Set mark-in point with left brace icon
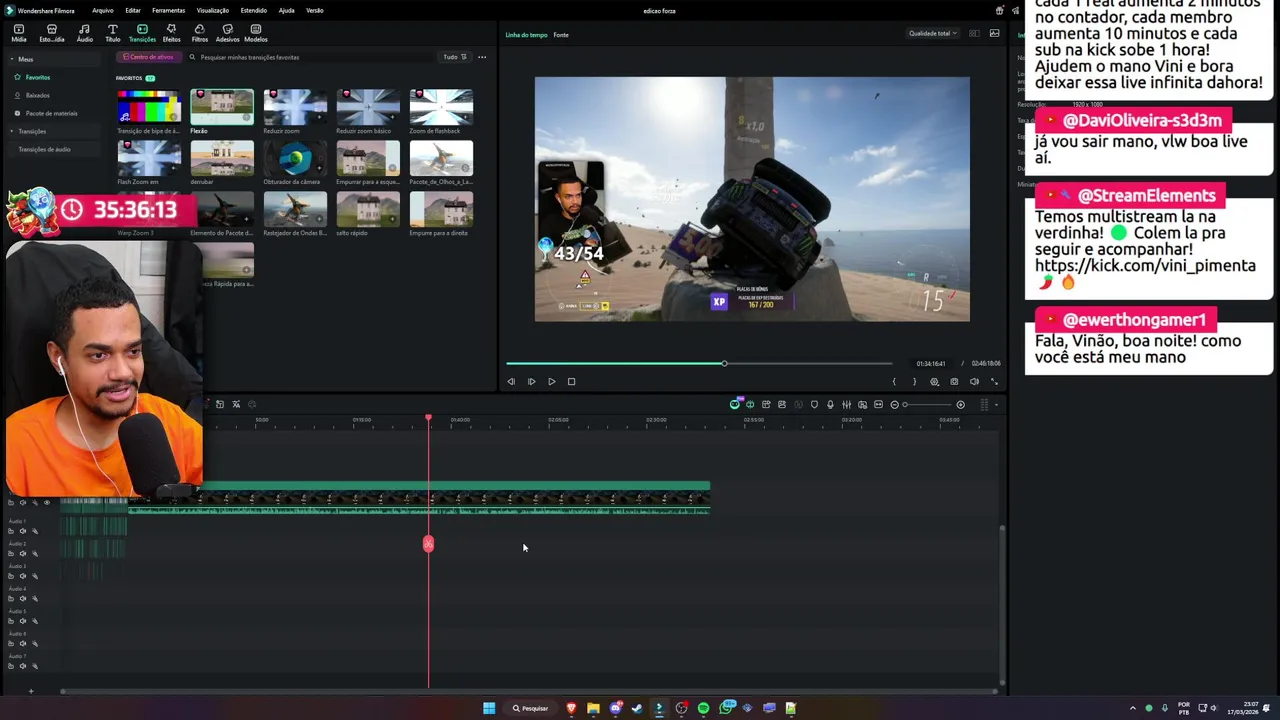 point(894,381)
